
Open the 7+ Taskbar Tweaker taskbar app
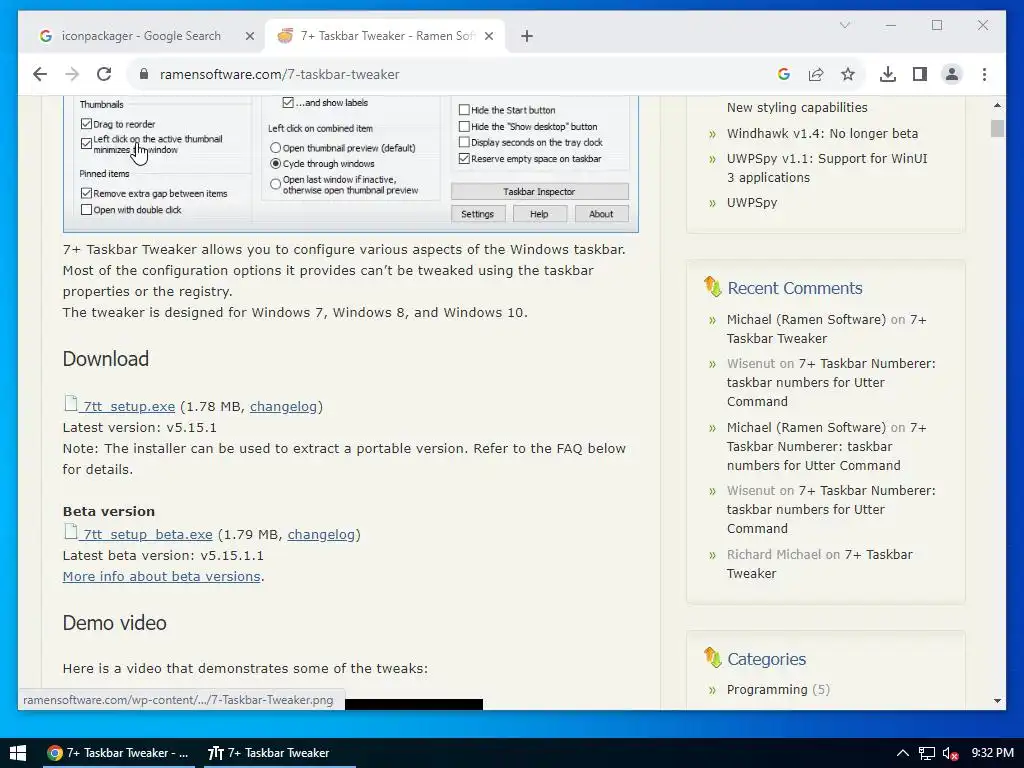click(278, 753)
